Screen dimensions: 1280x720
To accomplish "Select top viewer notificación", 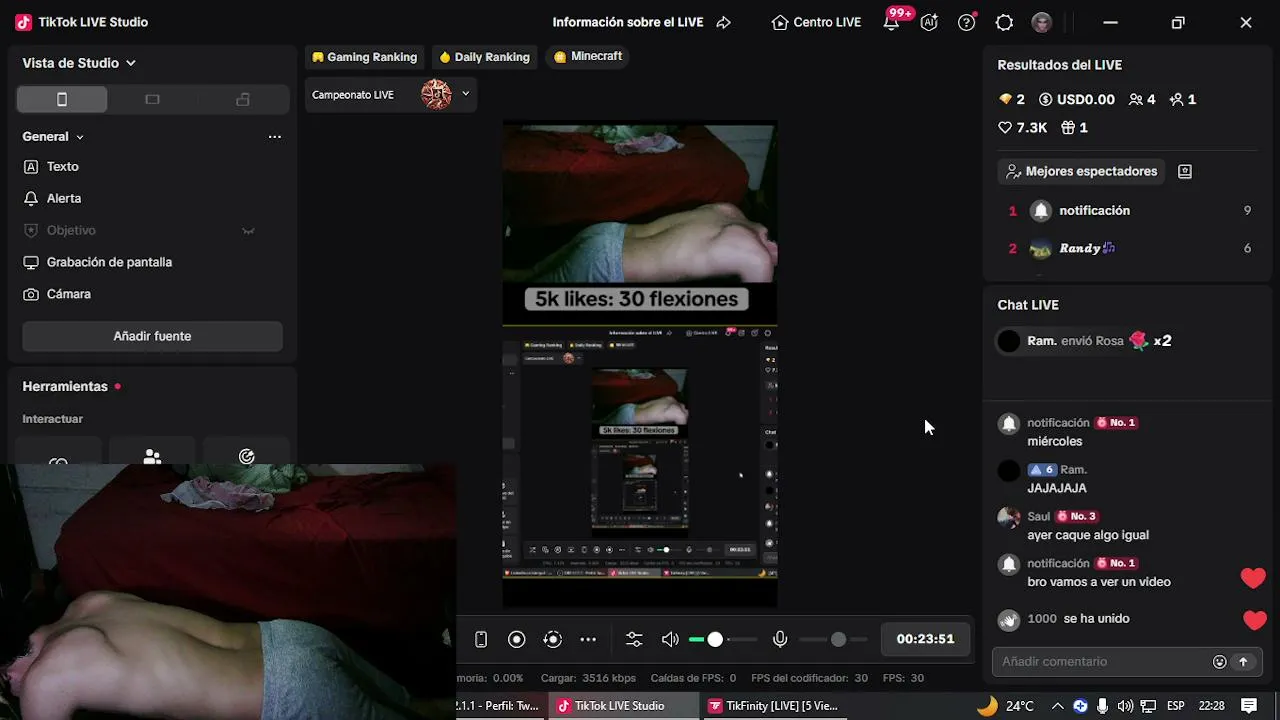I will pos(1130,211).
